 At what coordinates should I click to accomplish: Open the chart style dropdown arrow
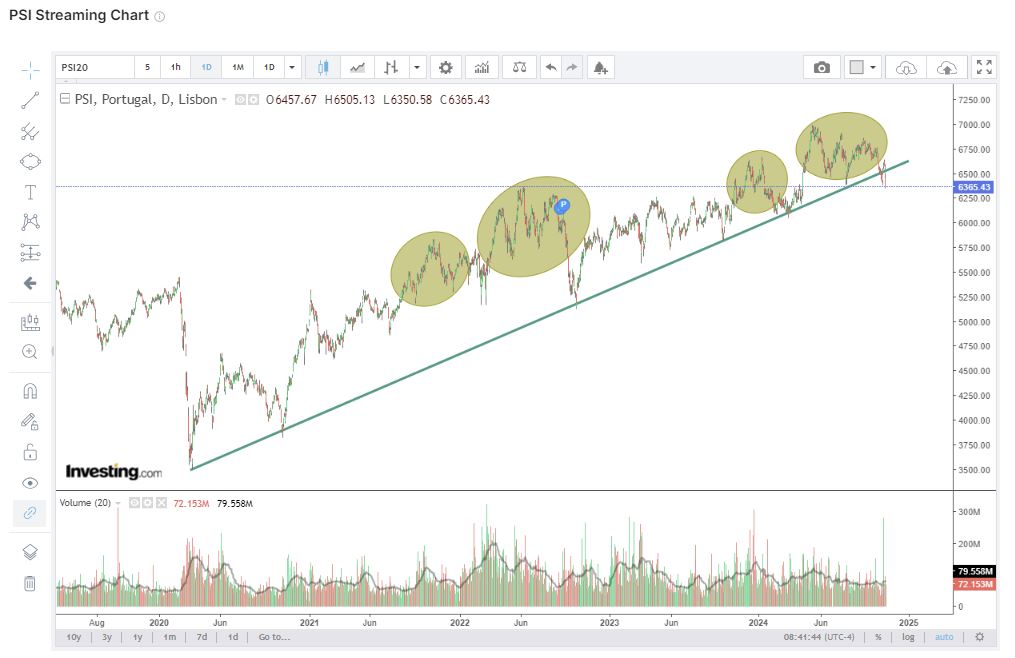pyautogui.click(x=417, y=67)
